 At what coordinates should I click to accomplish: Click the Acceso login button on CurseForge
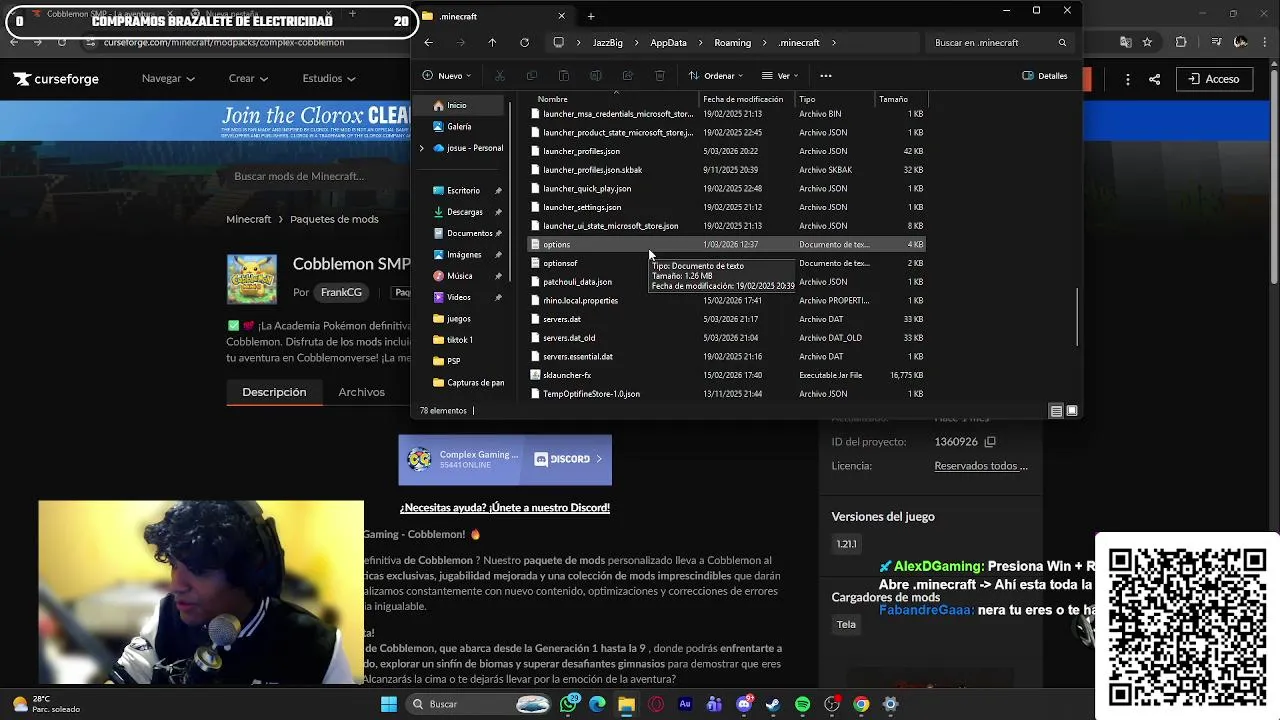coord(1214,79)
